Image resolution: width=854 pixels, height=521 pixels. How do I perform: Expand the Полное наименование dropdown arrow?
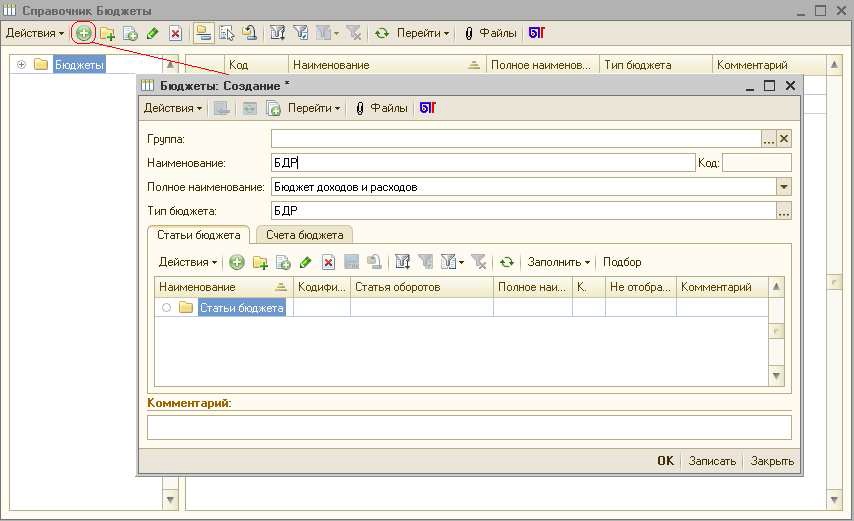784,187
